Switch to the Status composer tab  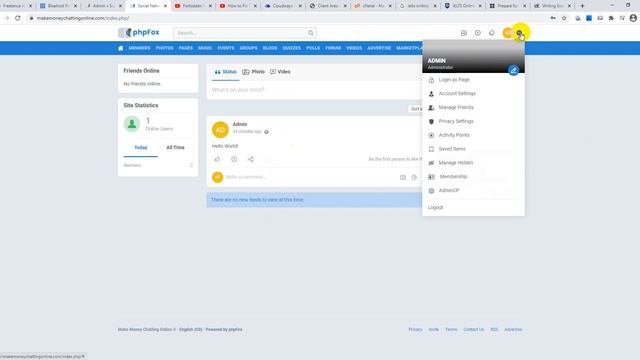click(x=226, y=72)
